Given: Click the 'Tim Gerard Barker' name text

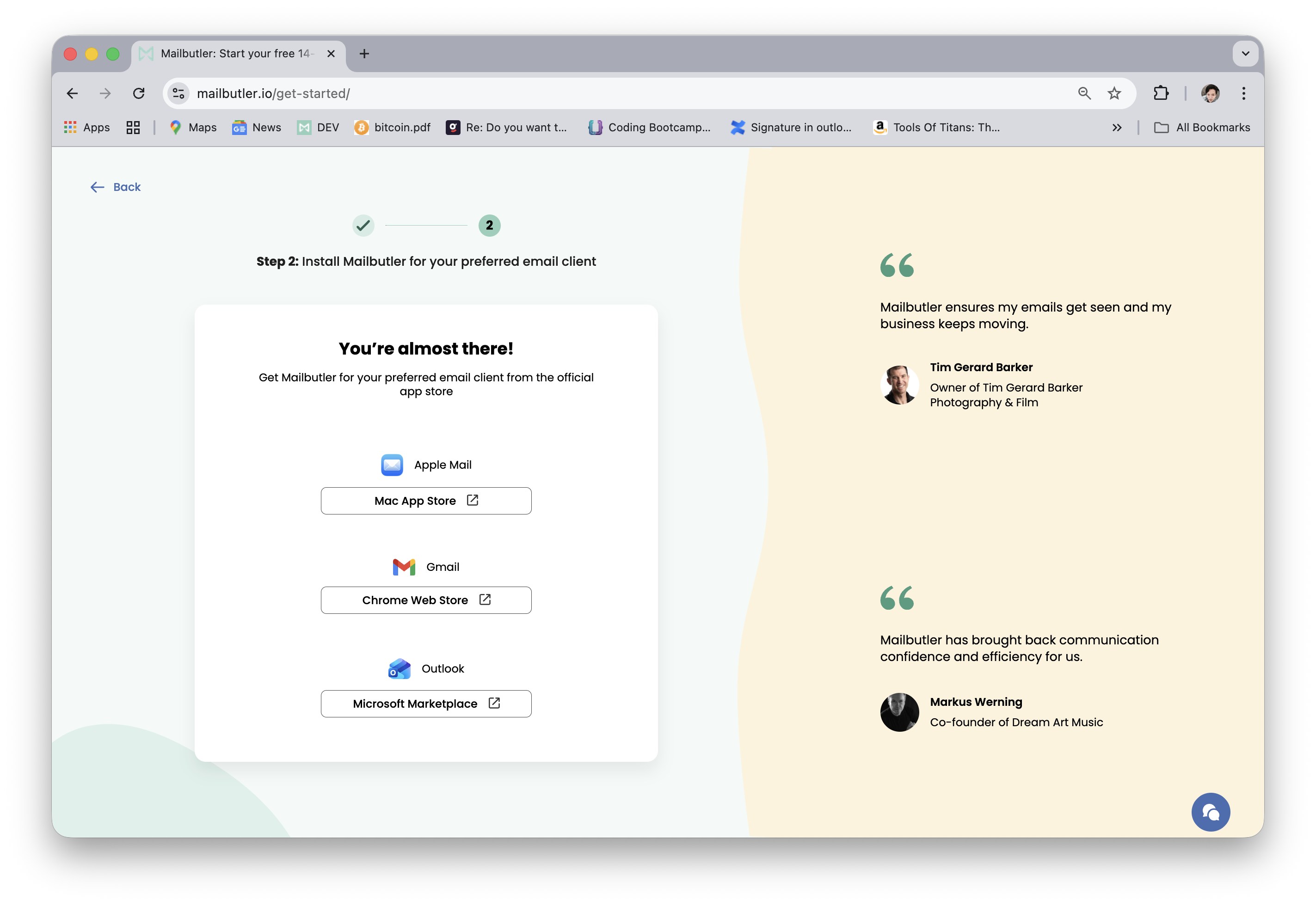Looking at the screenshot, I should pyautogui.click(x=981, y=367).
